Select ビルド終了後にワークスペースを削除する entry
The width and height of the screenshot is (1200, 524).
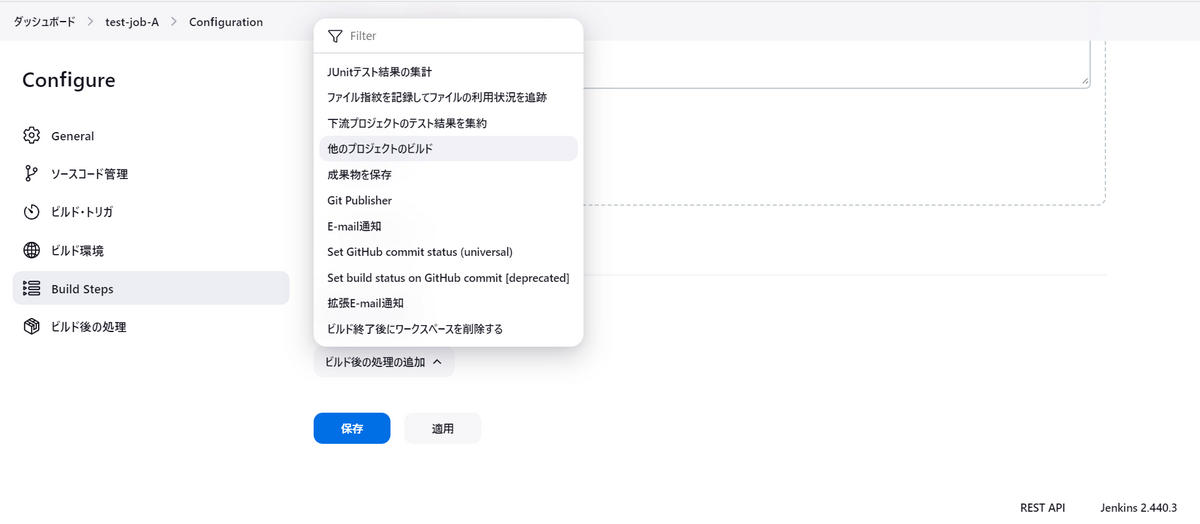(448, 328)
